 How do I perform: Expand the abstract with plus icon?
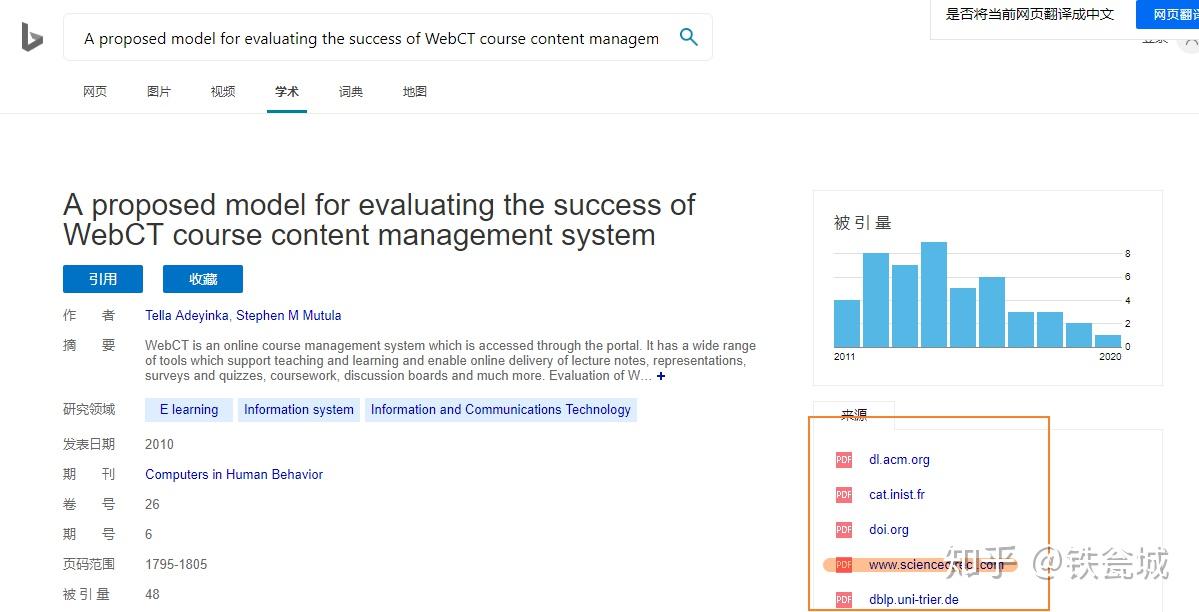point(661,376)
